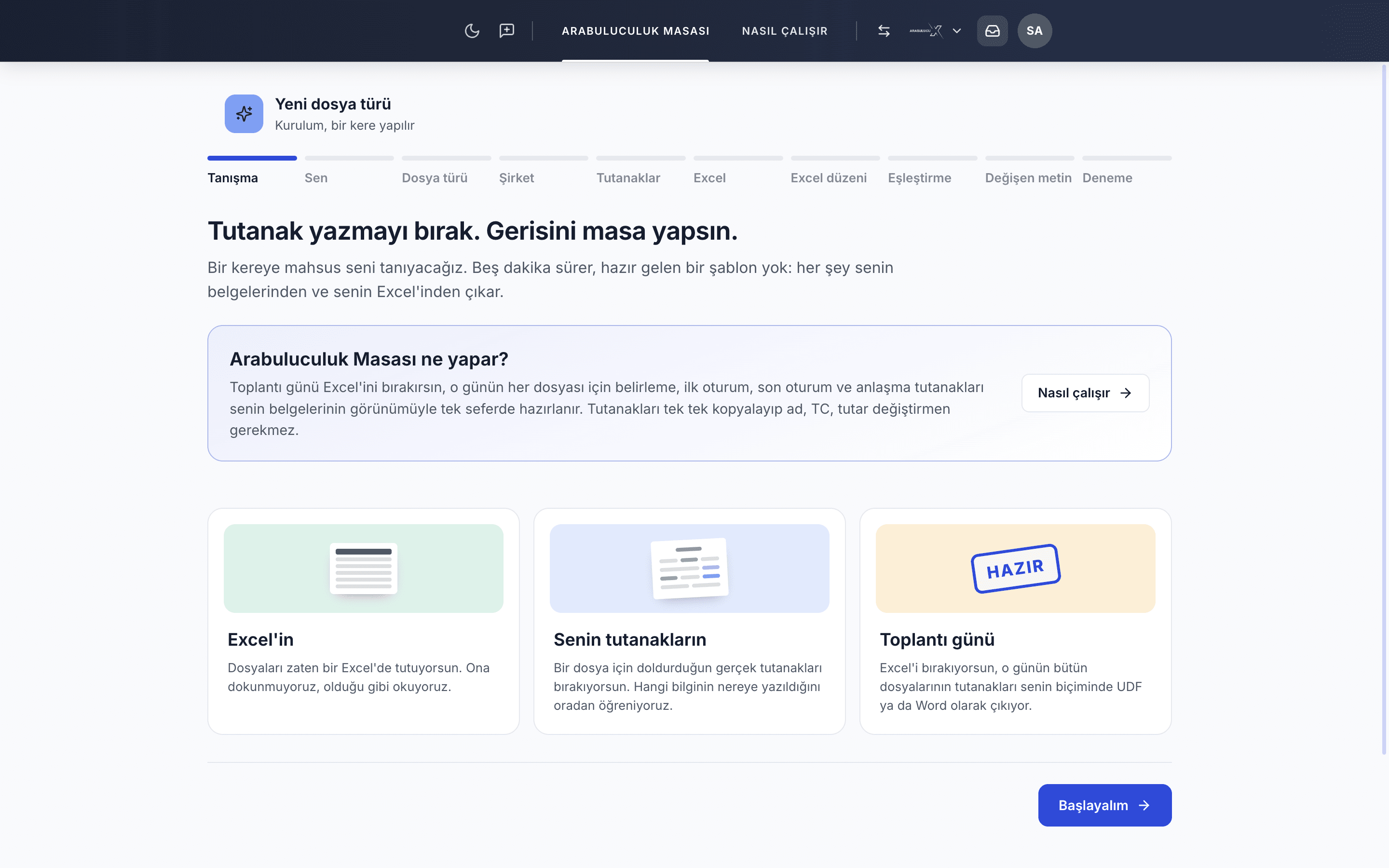Click the Nasıl çalışır button
The height and width of the screenshot is (868, 1389).
[x=1085, y=393]
